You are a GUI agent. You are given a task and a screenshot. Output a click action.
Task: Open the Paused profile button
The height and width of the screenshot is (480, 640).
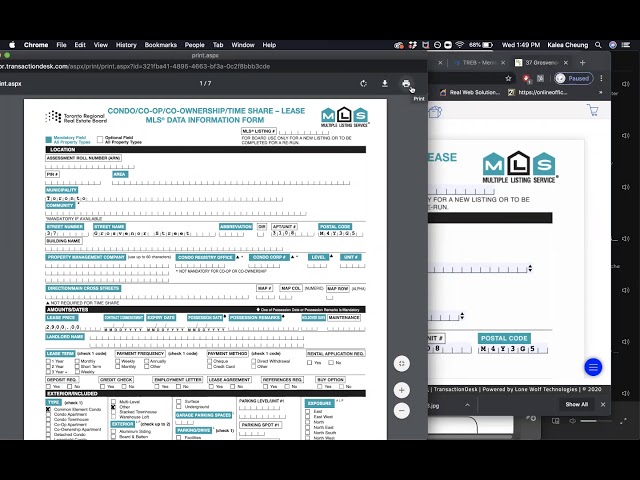coord(573,78)
